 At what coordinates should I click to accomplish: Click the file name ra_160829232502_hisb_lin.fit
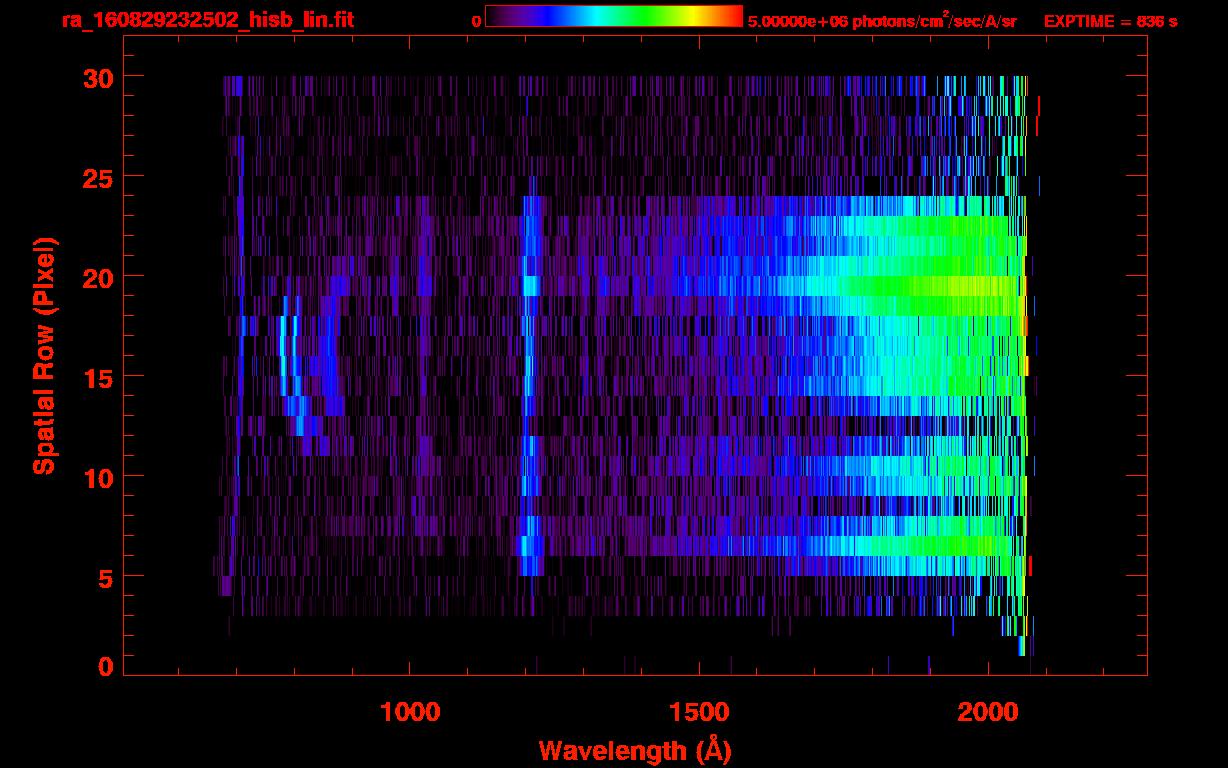(x=207, y=20)
